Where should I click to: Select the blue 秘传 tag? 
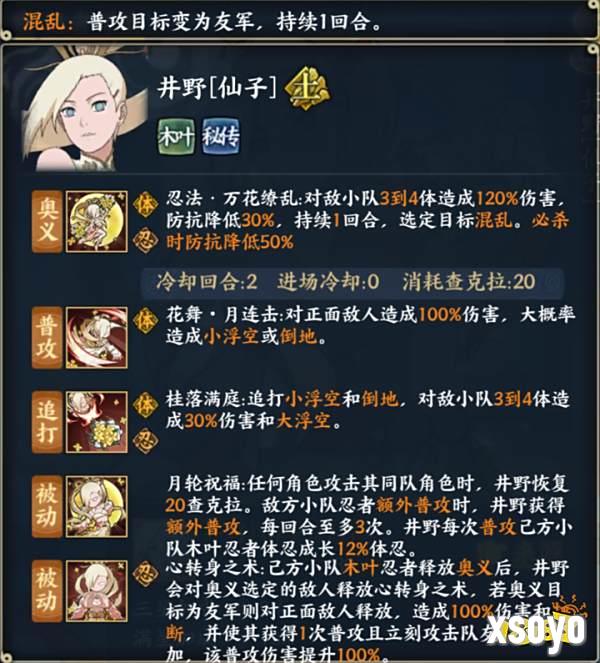click(221, 136)
